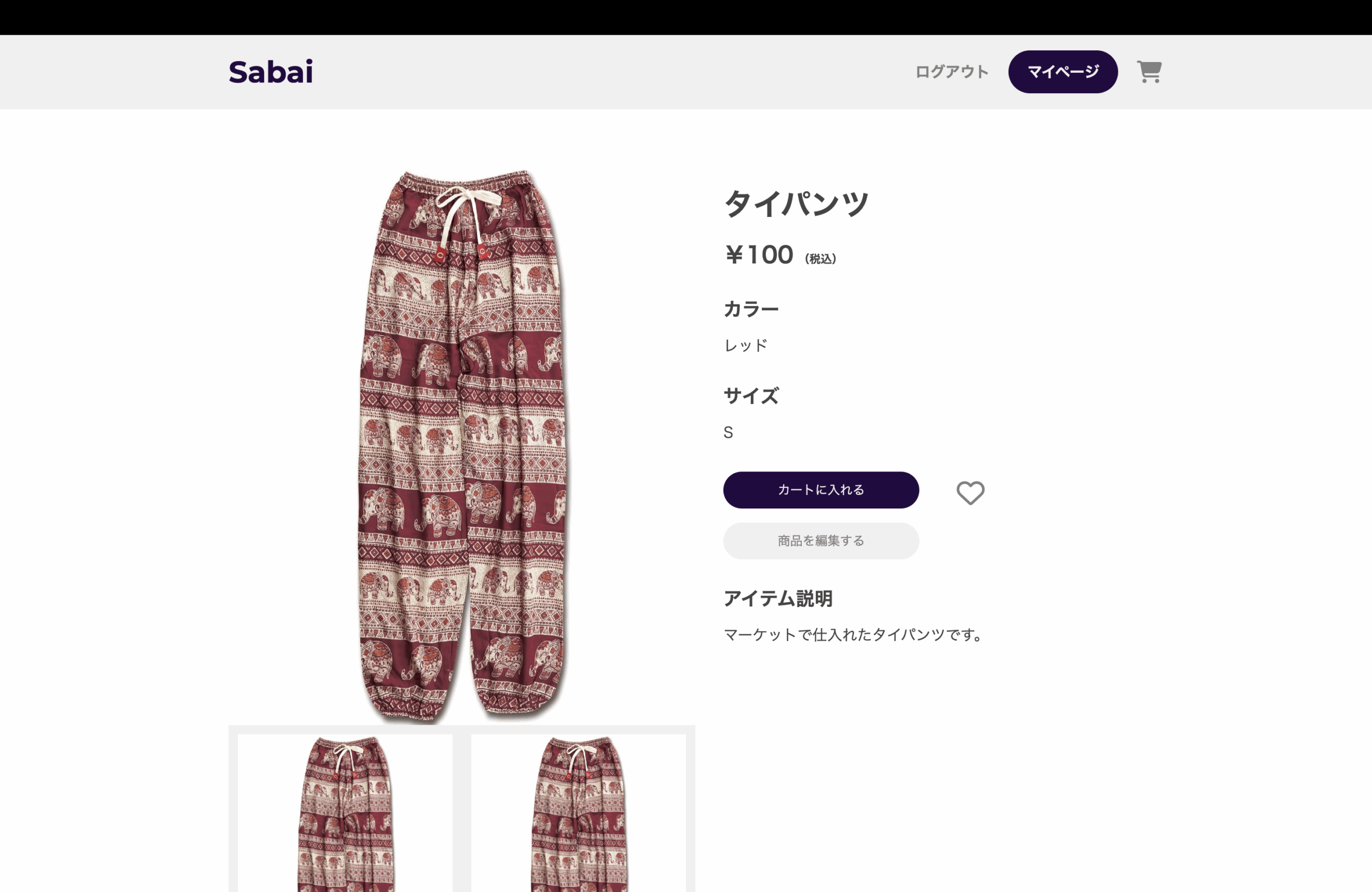Favorite this item with the heart icon

(x=970, y=493)
